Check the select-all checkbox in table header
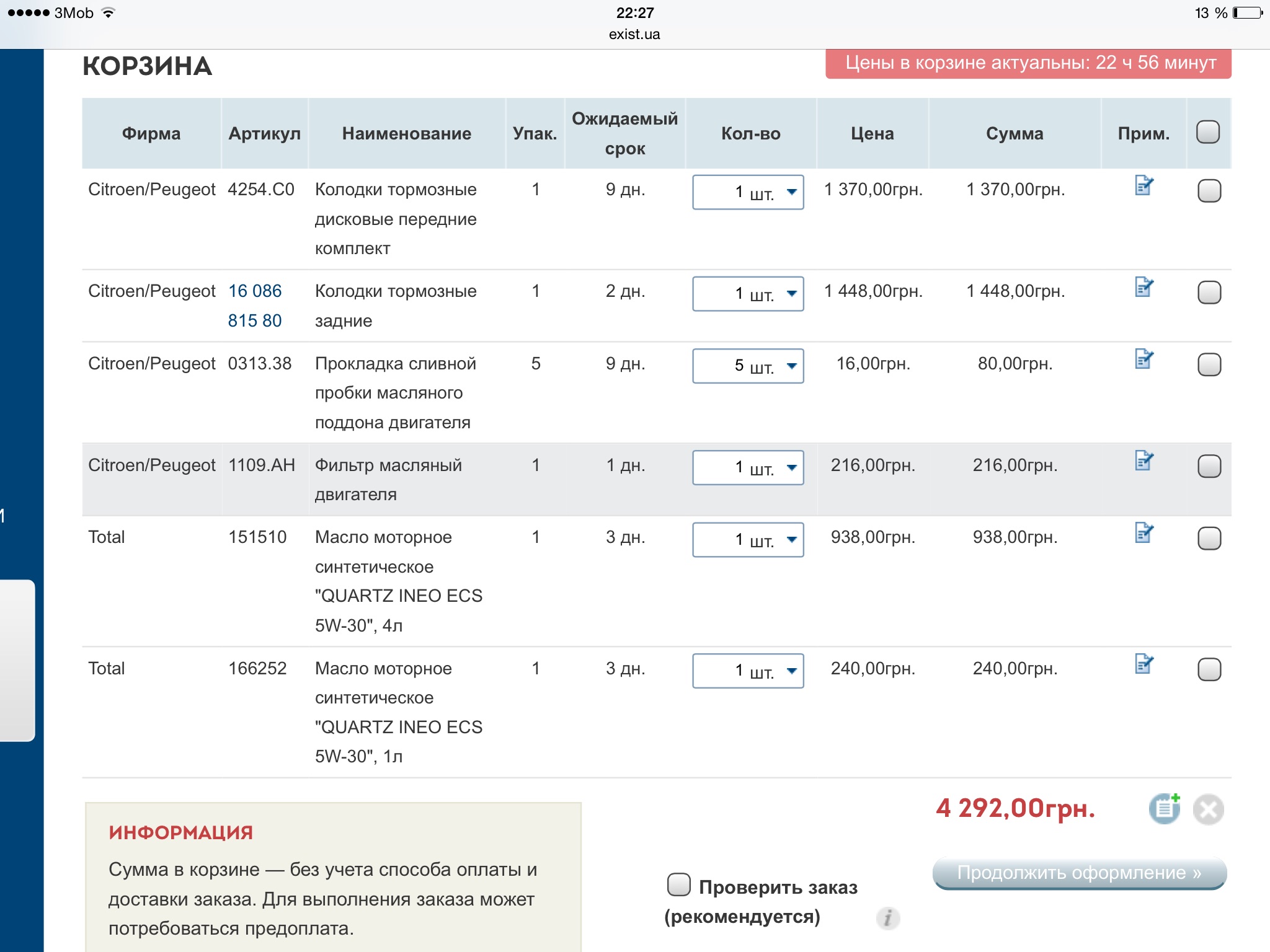This screenshot has height=952, width=1270. click(1208, 132)
